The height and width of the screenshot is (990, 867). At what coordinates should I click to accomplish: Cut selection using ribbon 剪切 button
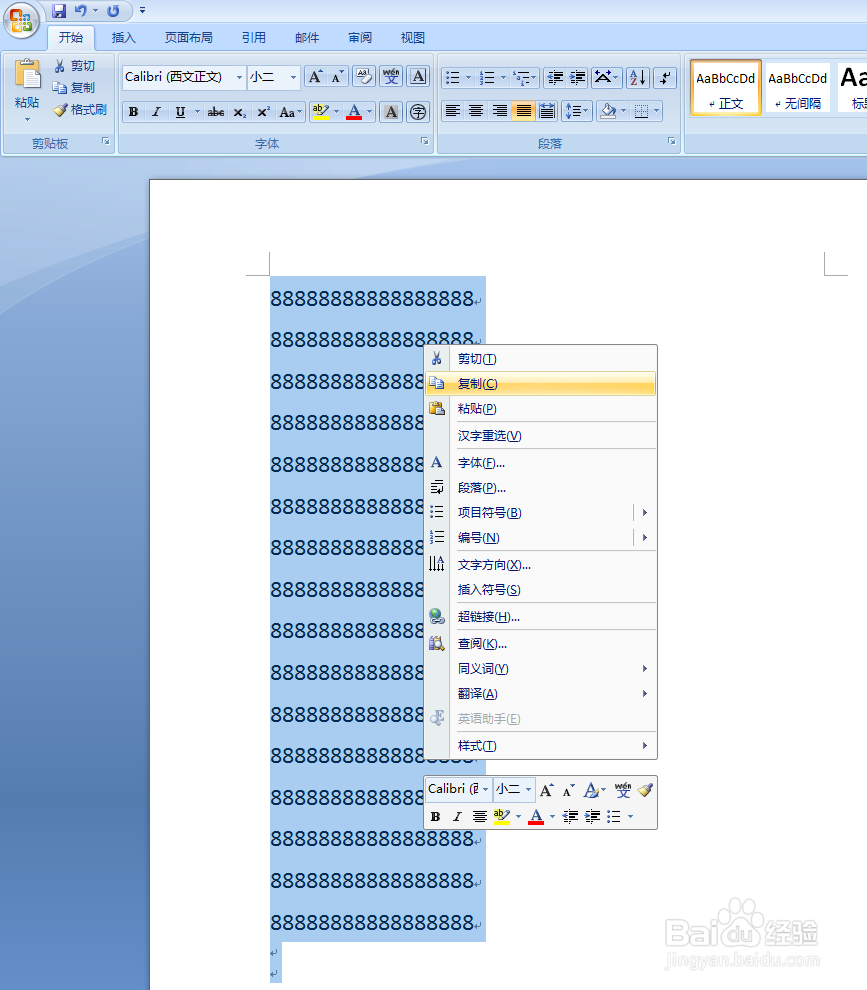coord(75,66)
